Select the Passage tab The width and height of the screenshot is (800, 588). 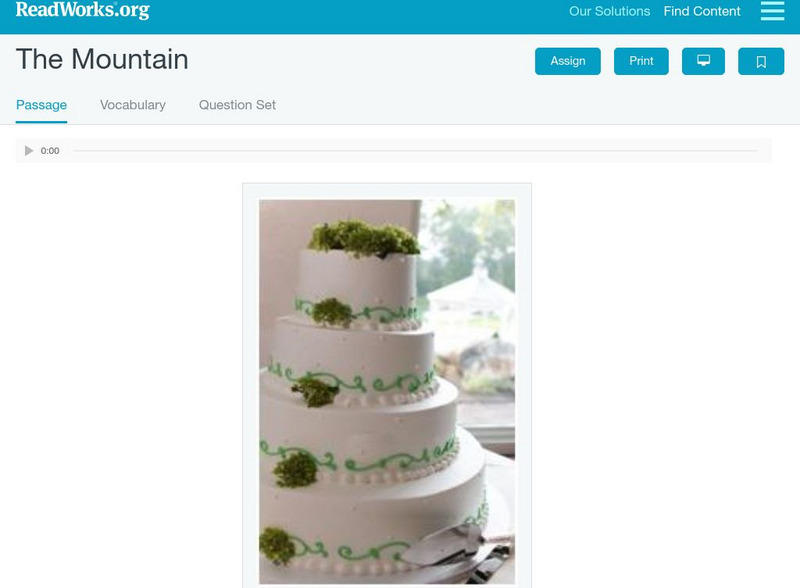point(41,105)
